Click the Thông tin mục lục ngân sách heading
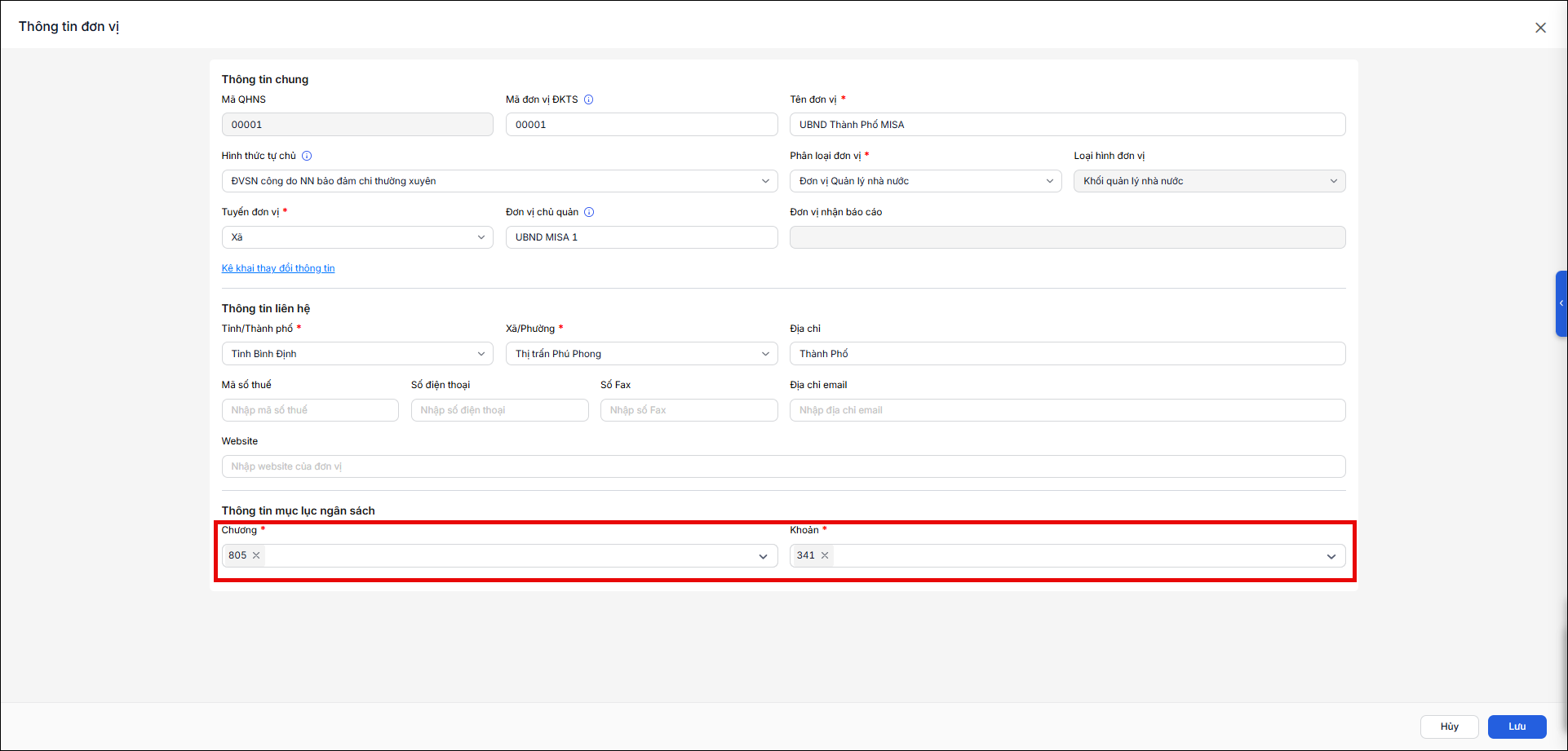The height and width of the screenshot is (751, 1568). pyautogui.click(x=299, y=510)
